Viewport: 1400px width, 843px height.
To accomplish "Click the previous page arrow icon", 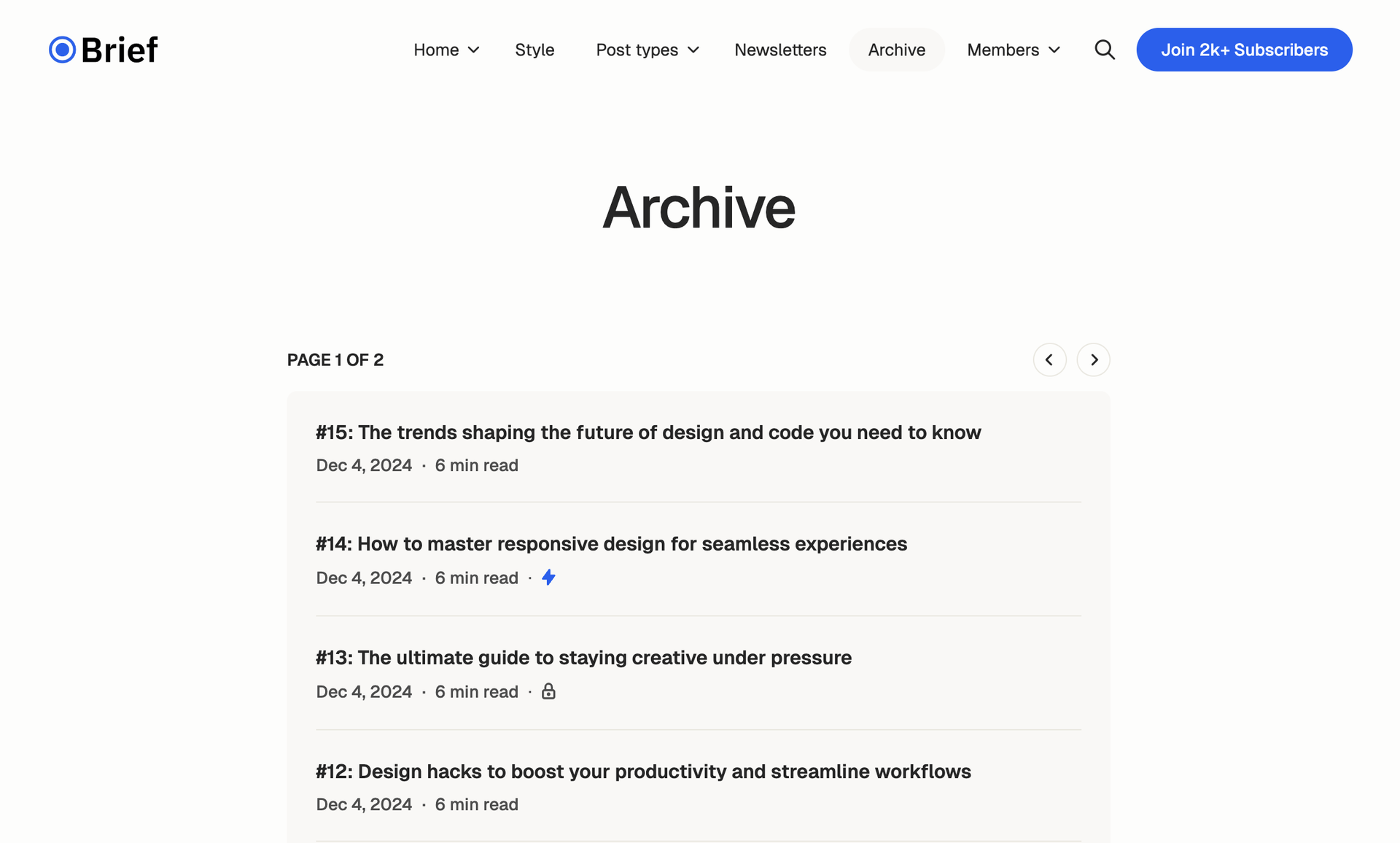I will [x=1049, y=359].
